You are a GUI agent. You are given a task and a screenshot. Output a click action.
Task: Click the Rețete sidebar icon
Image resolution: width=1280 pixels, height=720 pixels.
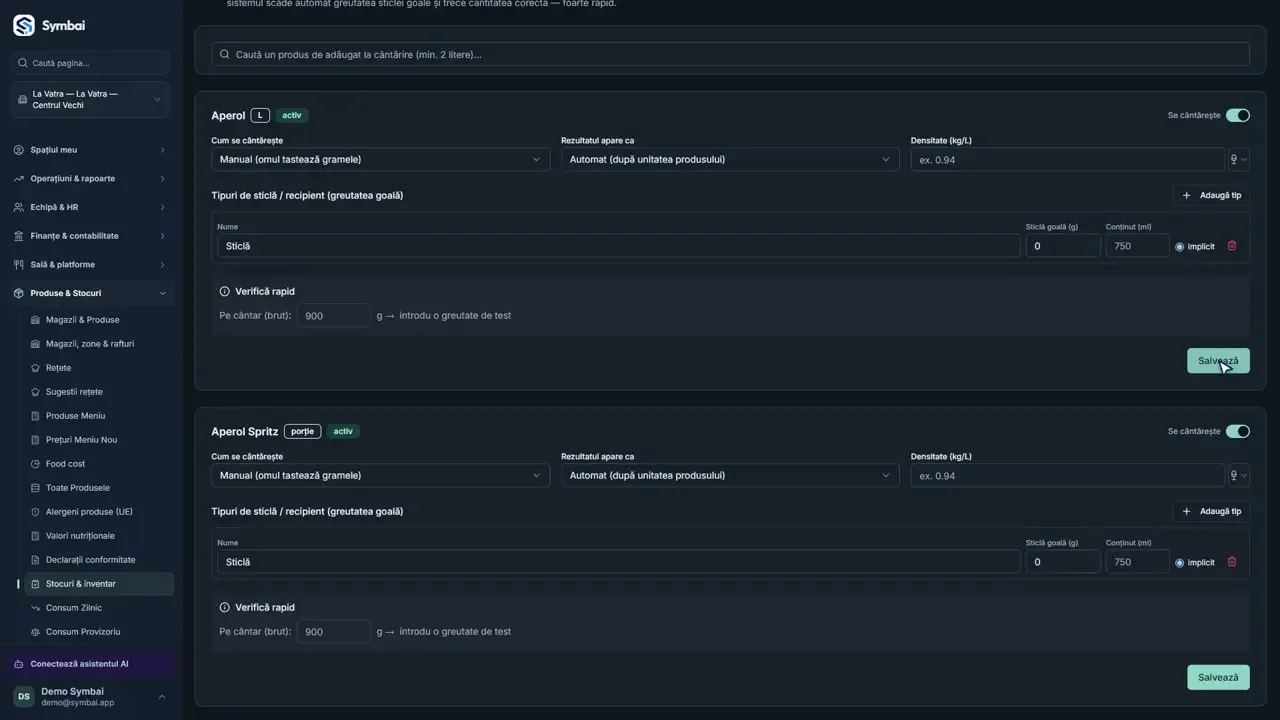tap(36, 368)
